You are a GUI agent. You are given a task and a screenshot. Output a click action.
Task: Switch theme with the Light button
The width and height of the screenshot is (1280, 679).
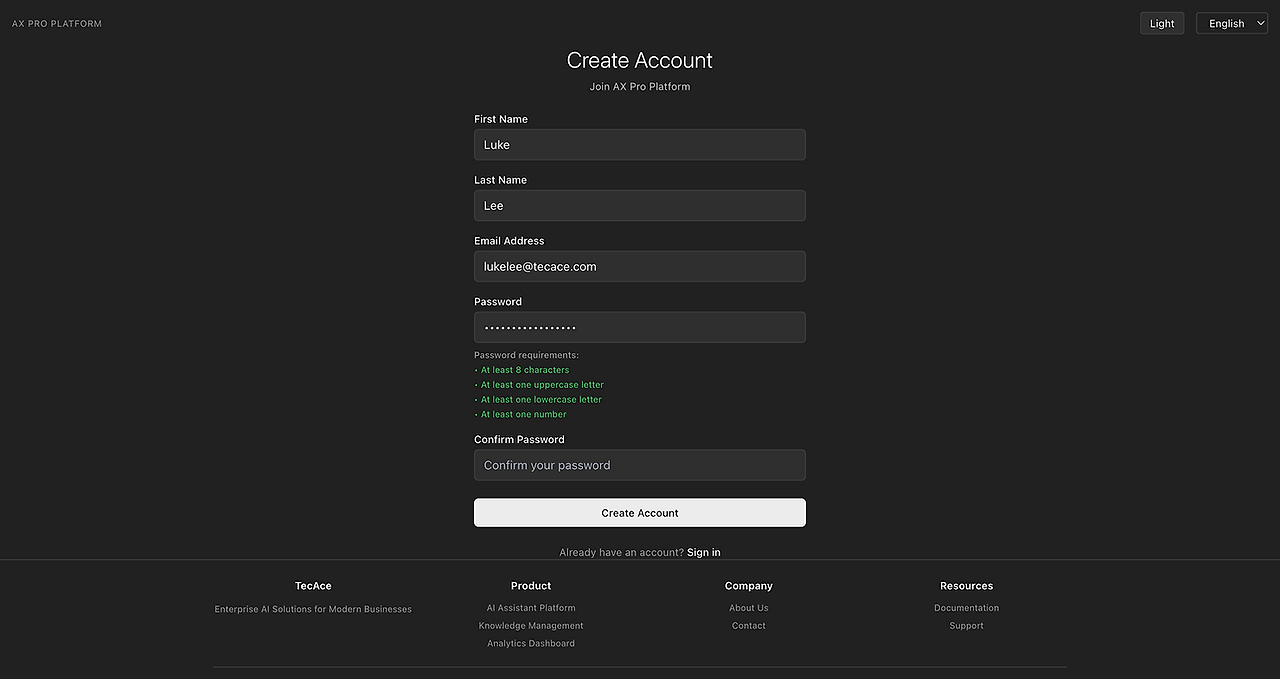click(1162, 23)
